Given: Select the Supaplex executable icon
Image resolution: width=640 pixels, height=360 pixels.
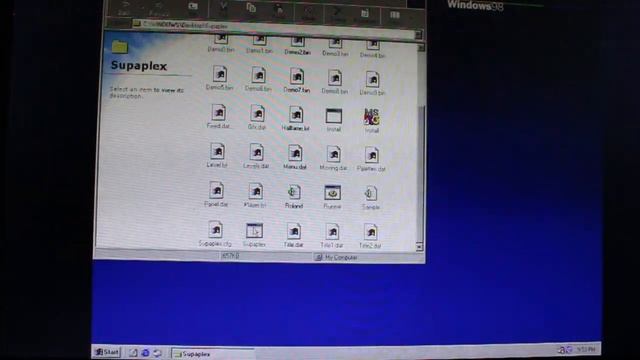Looking at the screenshot, I should [254, 231].
